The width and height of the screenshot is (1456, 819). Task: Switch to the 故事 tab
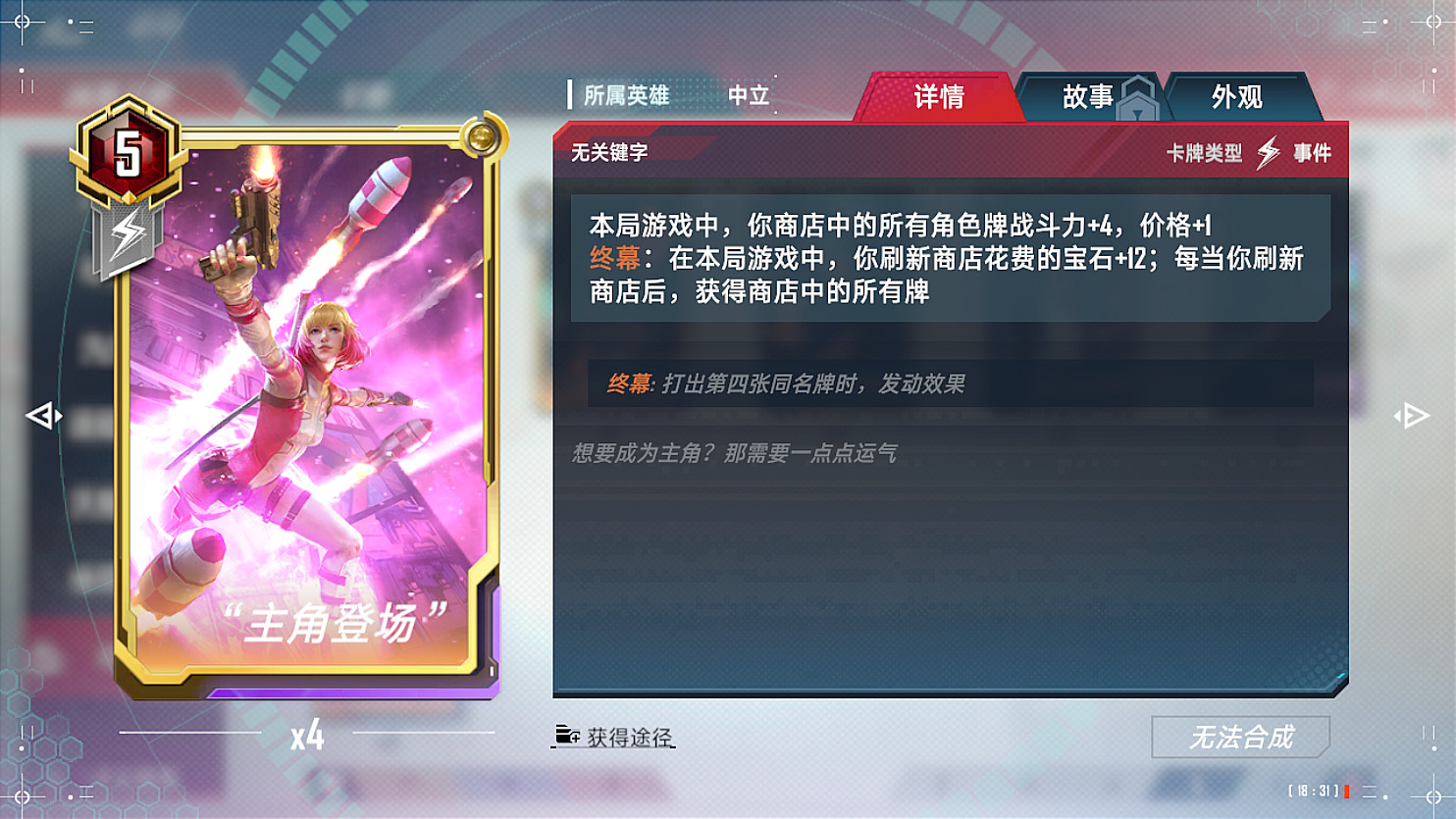pyautogui.click(x=1087, y=97)
